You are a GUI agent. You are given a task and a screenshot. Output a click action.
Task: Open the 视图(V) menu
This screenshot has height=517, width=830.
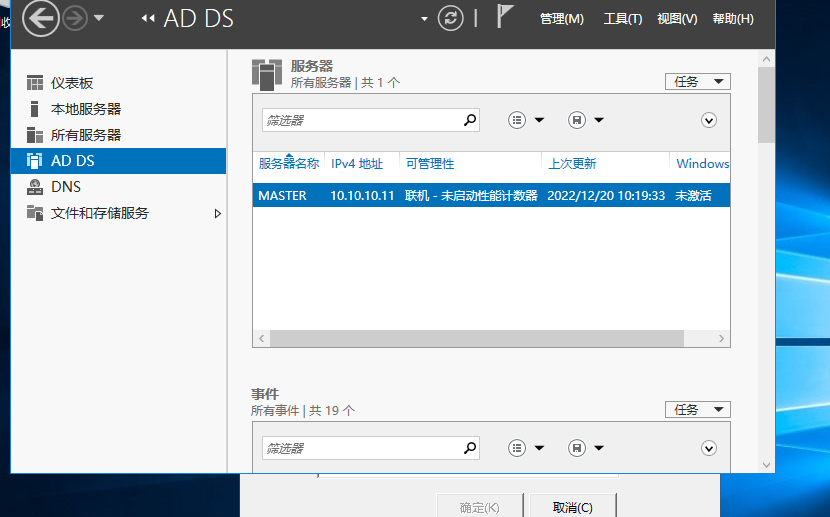pyautogui.click(x=677, y=19)
